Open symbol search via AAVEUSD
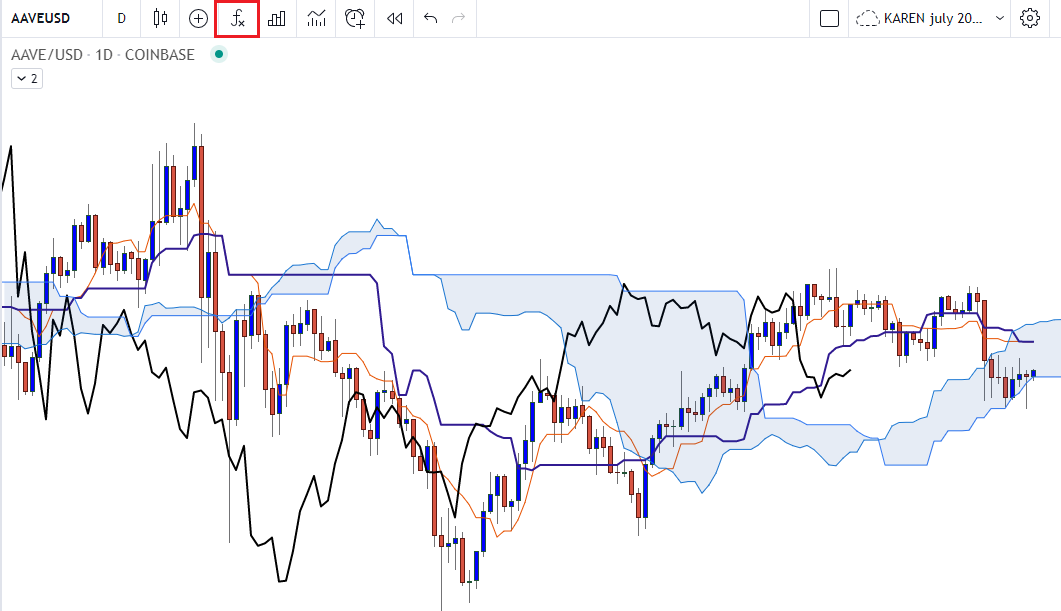Viewport: 1061px width, 611px height. coord(40,18)
